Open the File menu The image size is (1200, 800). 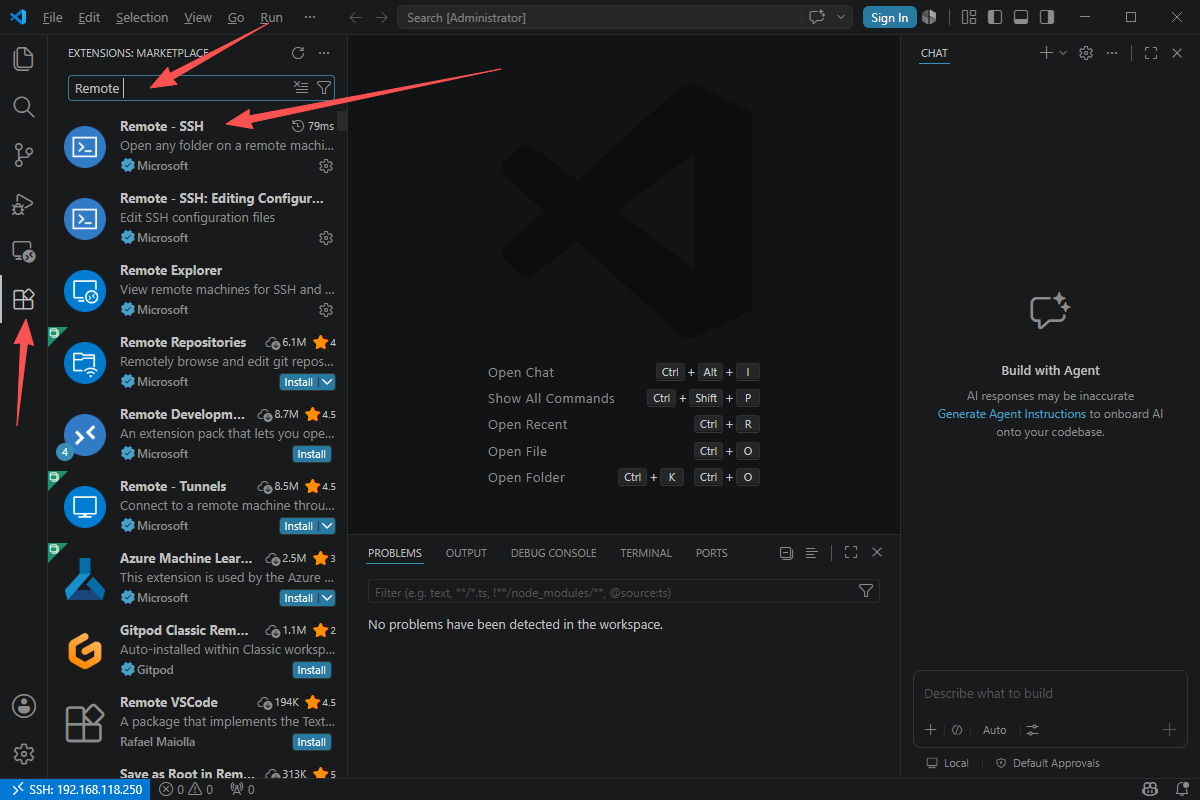53,17
